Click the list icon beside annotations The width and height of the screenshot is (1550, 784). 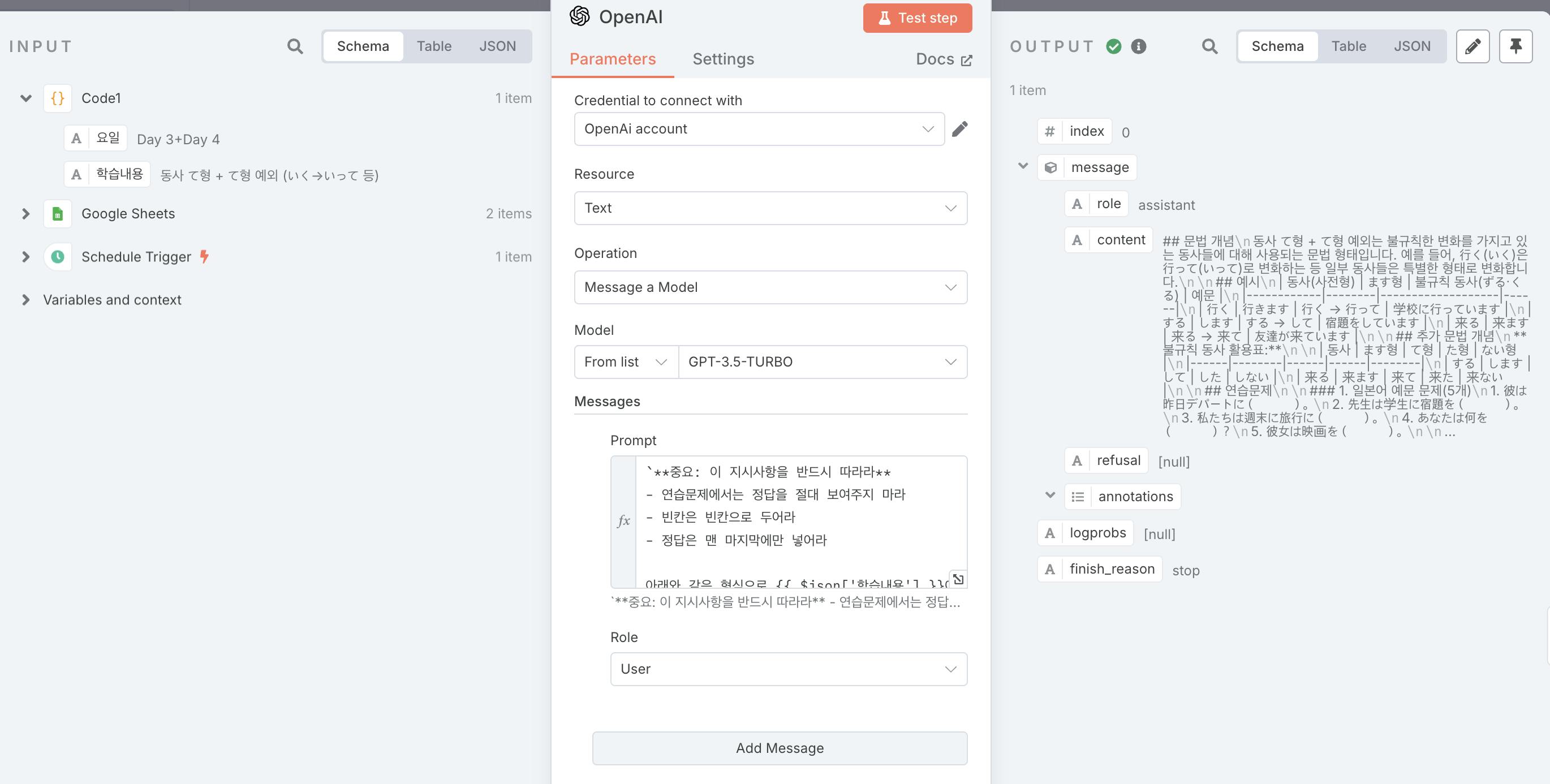(1078, 497)
